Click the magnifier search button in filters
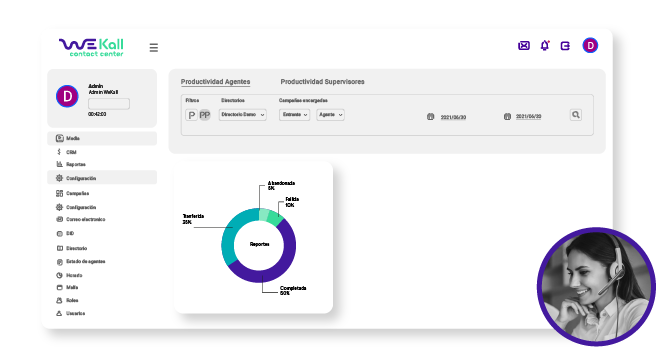 click(576, 115)
